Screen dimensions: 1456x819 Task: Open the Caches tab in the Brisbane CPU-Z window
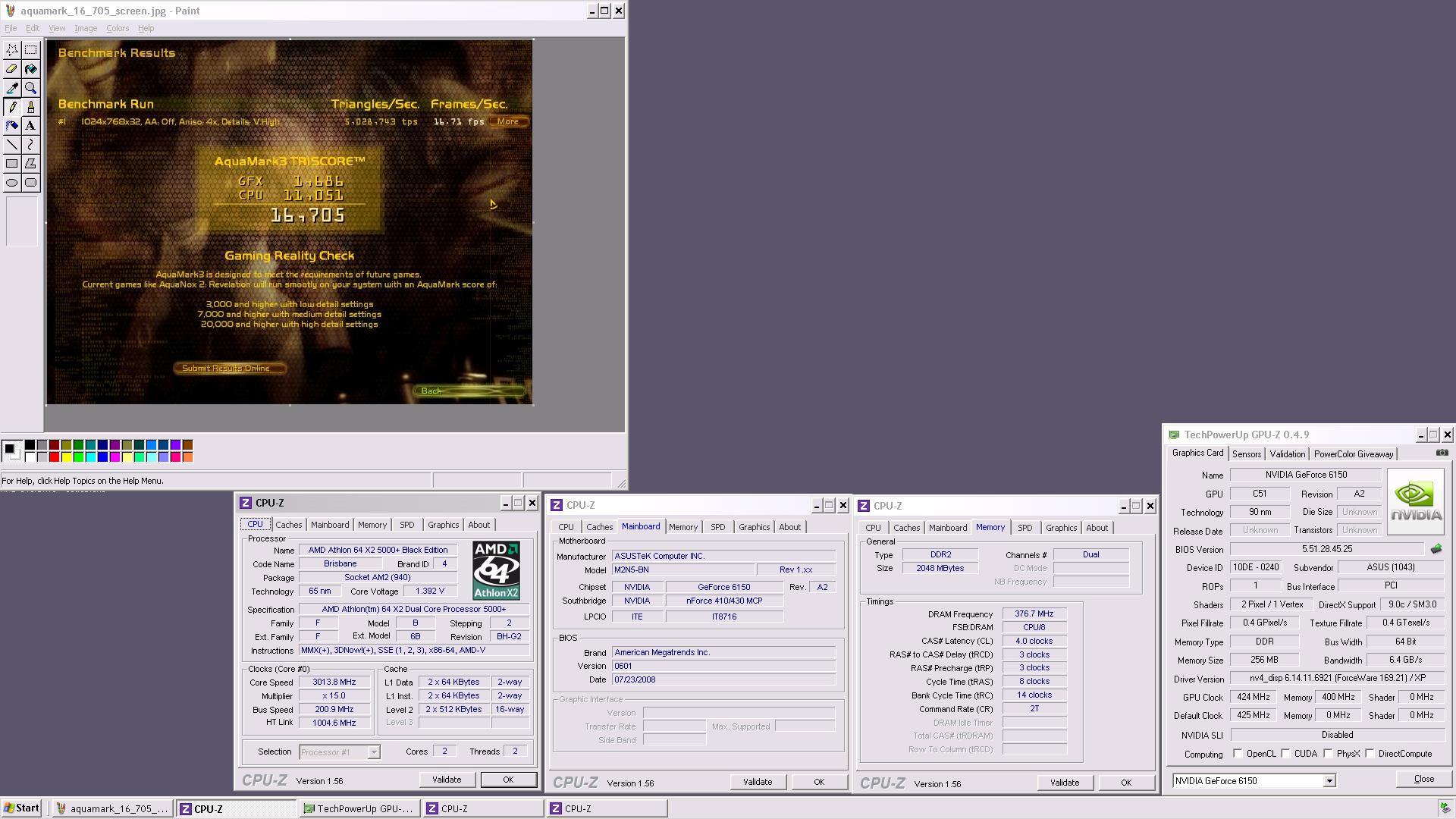(288, 525)
